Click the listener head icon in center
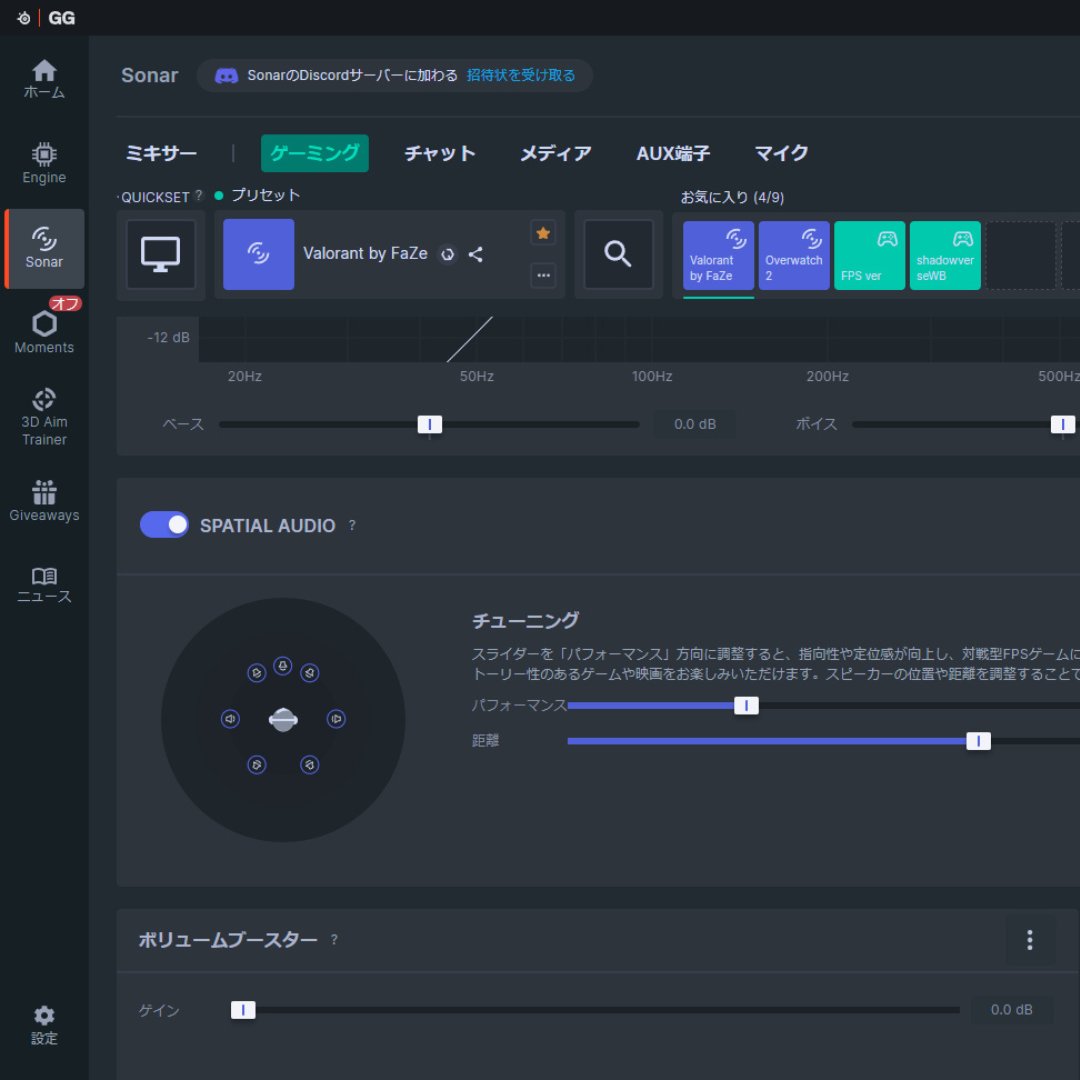Screen dimensions: 1080x1080 [283, 720]
